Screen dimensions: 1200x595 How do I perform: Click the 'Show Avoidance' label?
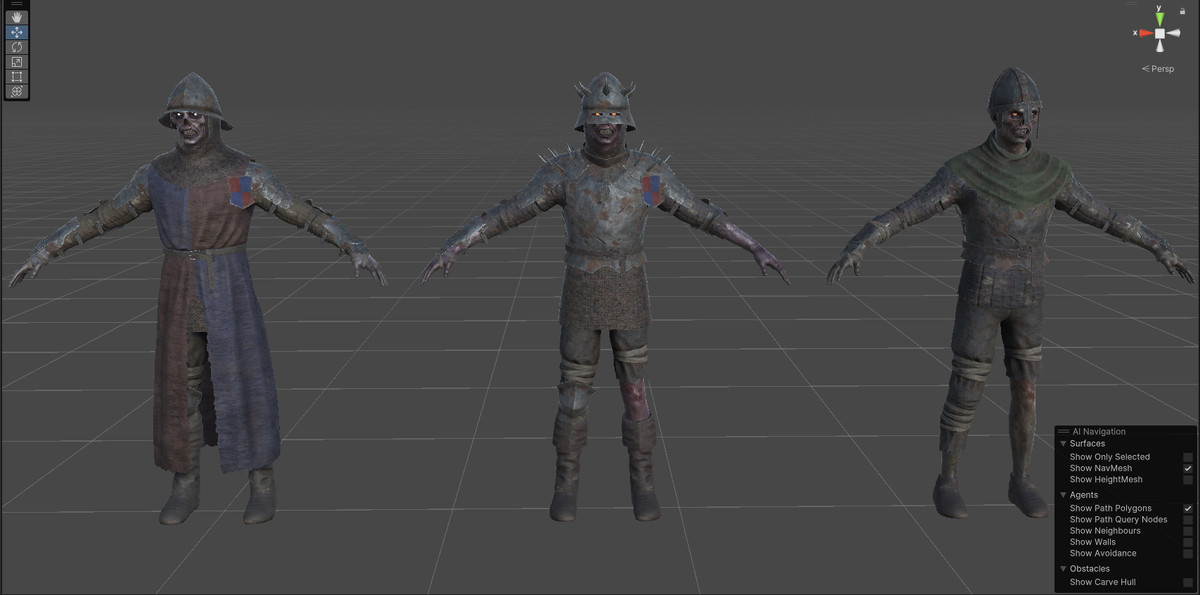1103,553
